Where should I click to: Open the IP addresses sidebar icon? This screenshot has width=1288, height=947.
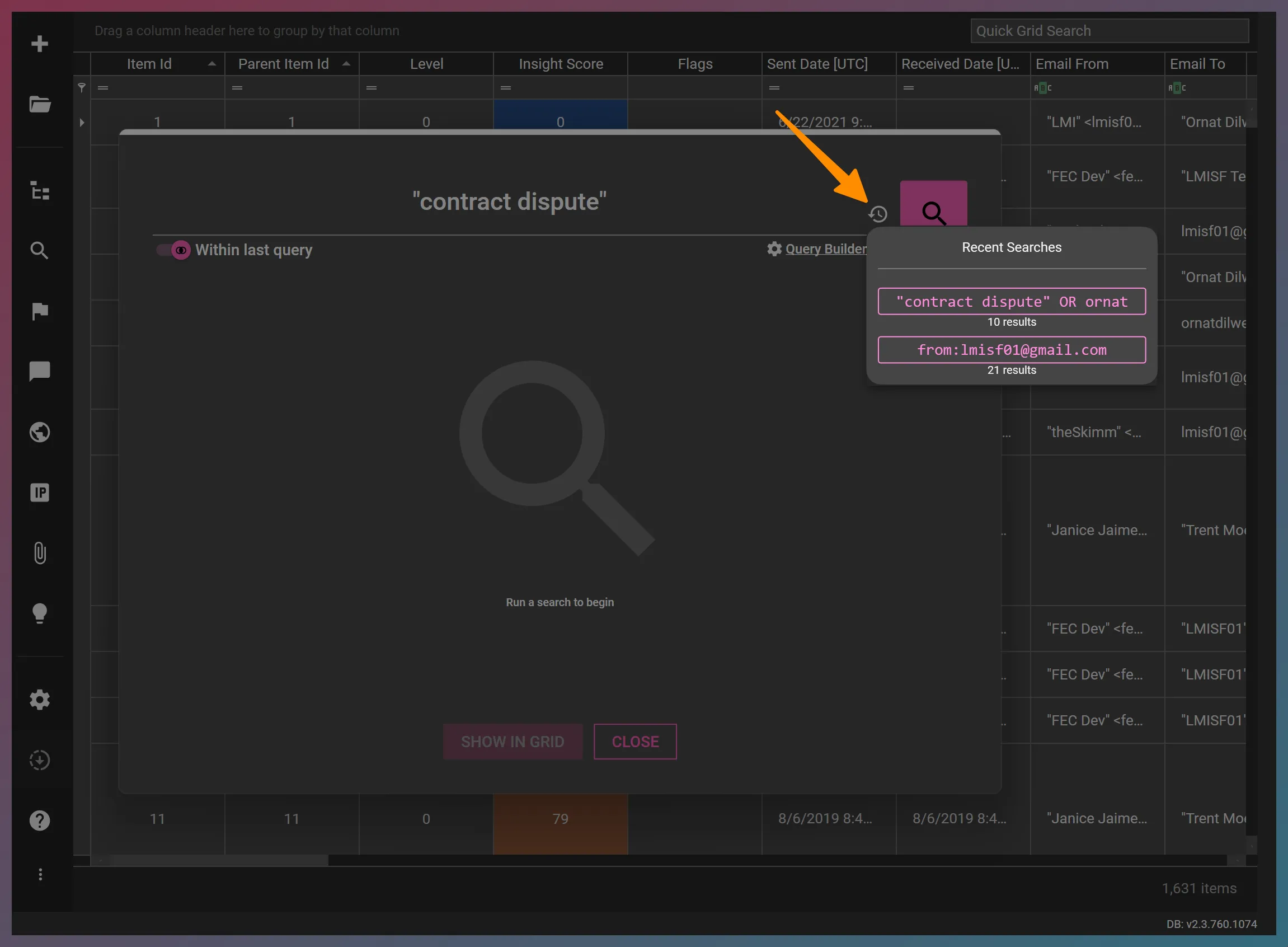40,493
